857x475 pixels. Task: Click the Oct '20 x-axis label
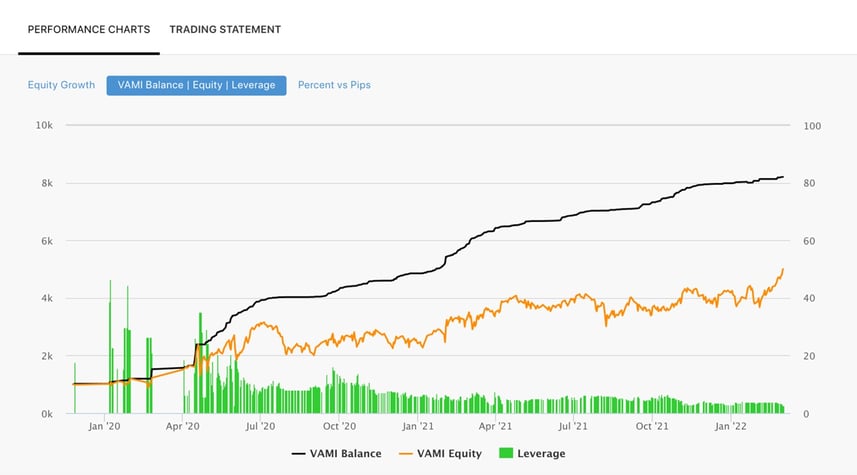click(x=339, y=426)
